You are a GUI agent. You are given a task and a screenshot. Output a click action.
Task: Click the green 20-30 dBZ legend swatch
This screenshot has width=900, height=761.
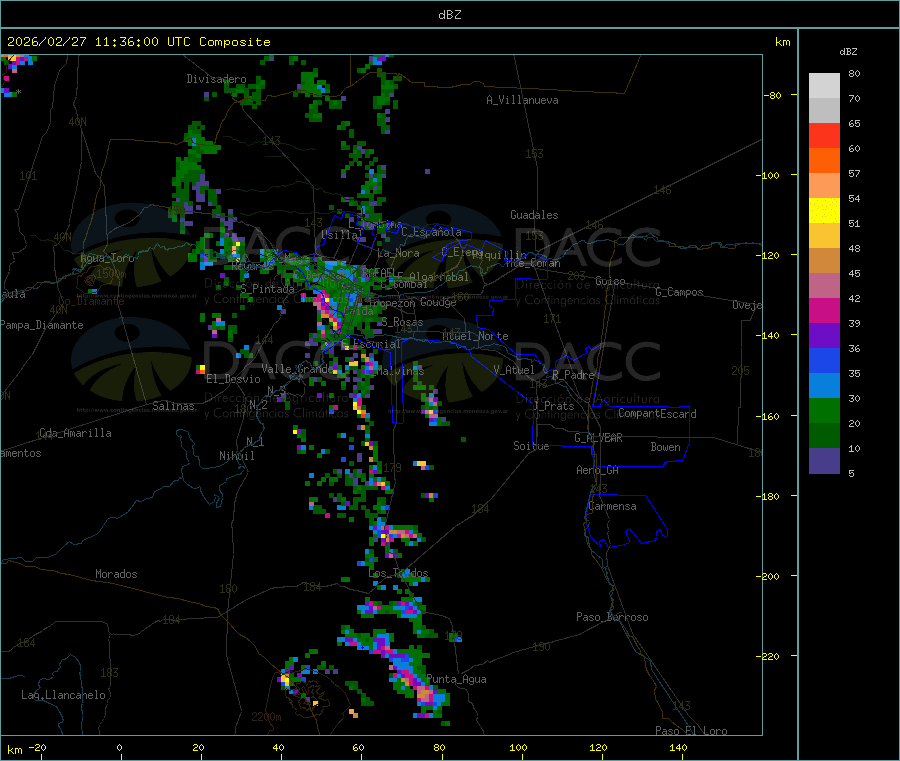tap(824, 410)
